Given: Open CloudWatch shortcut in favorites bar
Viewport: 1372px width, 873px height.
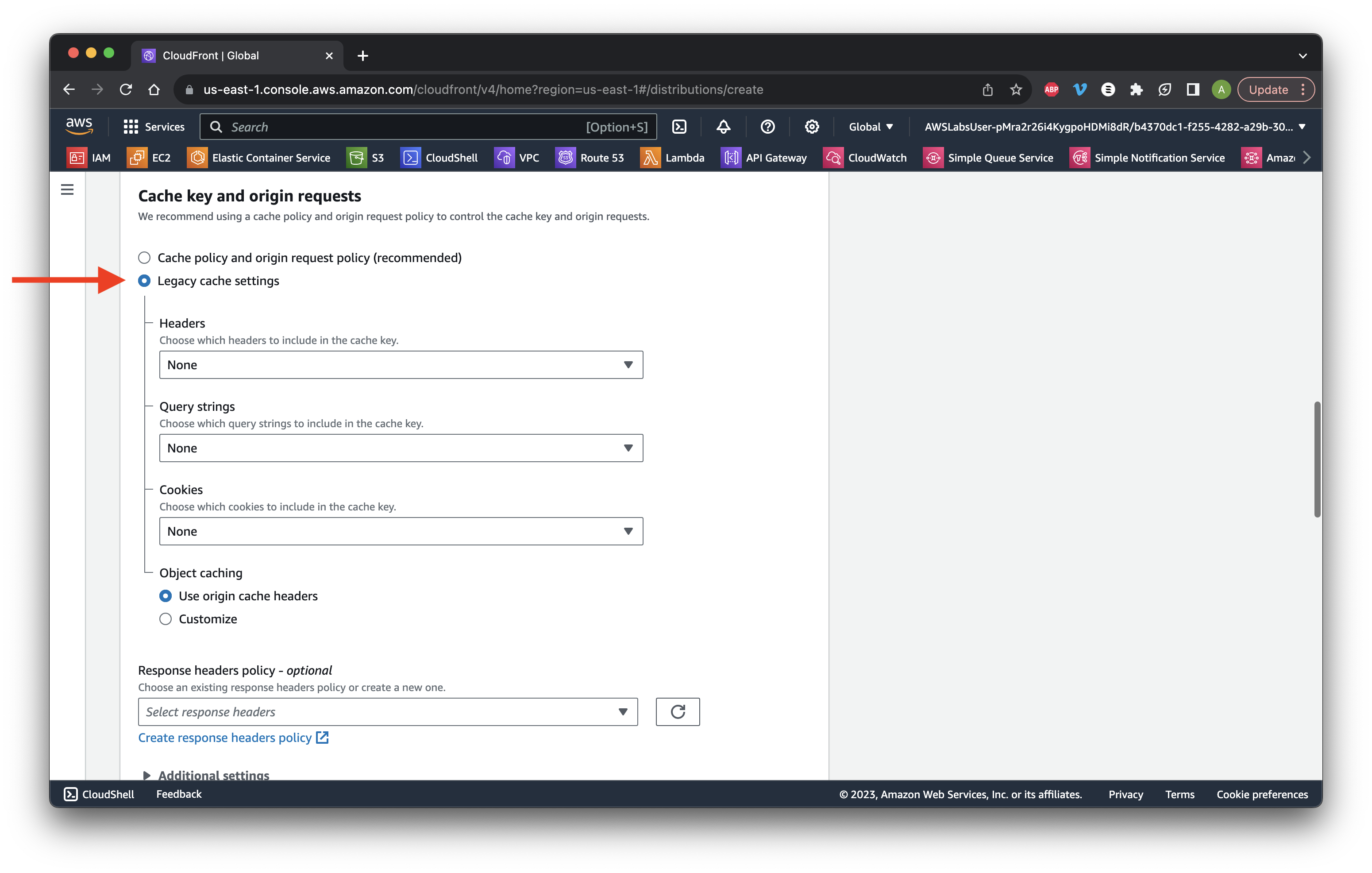Looking at the screenshot, I should tap(865, 158).
